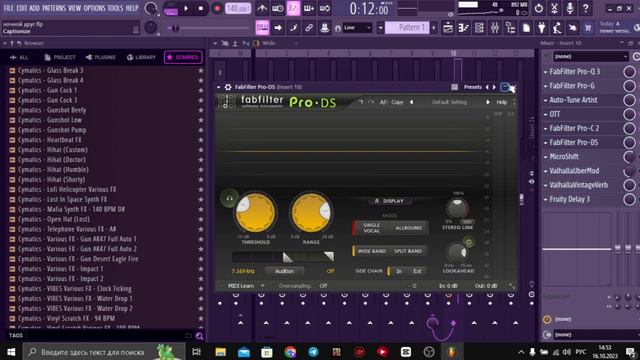Toggle the countdown before recording icon
The image size is (640, 360).
coord(293,8)
